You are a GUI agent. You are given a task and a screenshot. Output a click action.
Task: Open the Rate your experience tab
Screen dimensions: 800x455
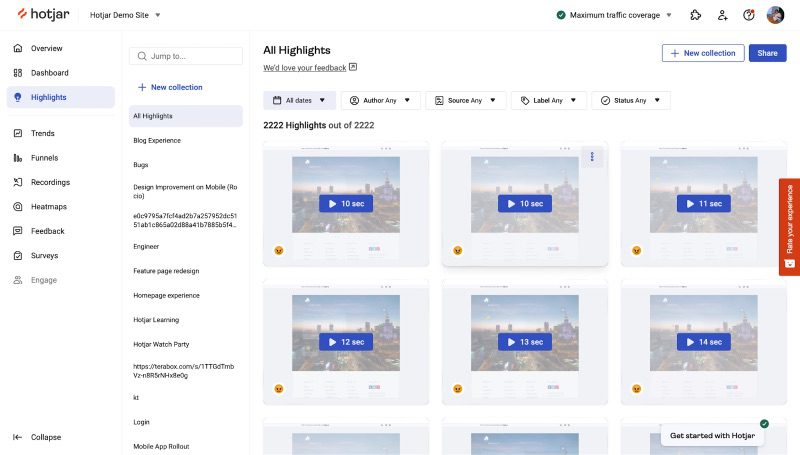tap(789, 227)
